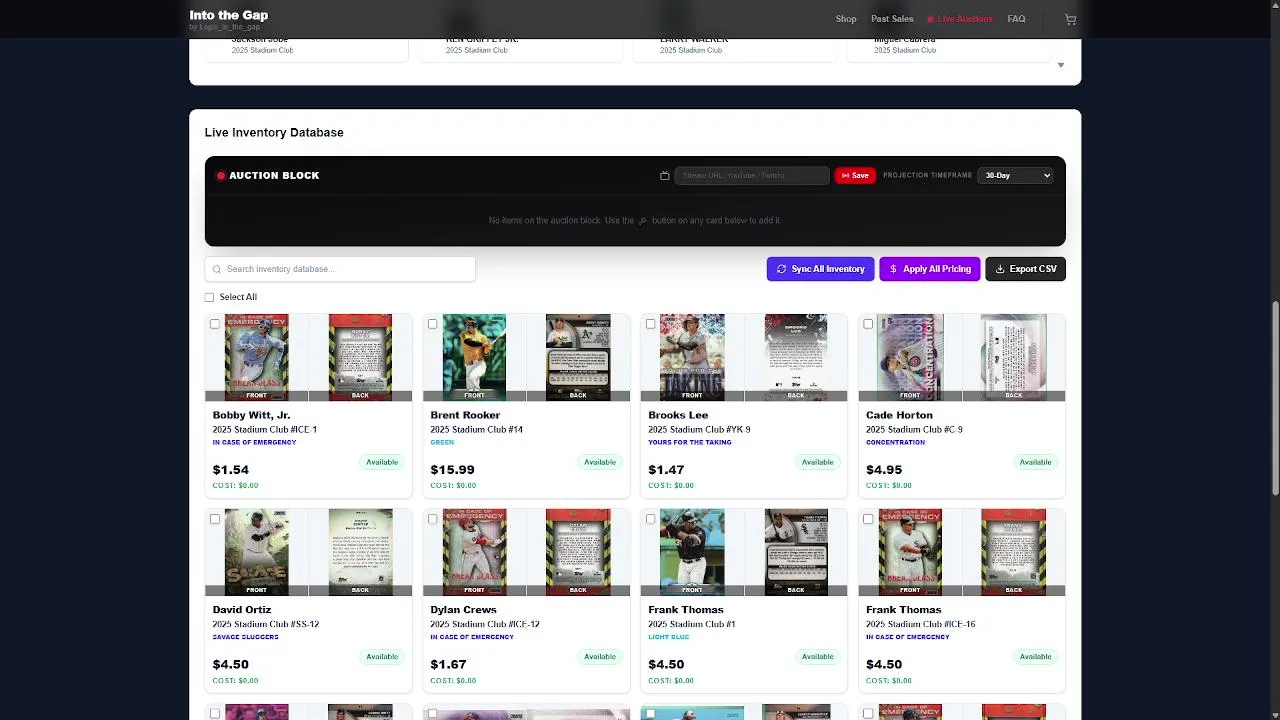Open Brooks Lee back card image
Screen dimensions: 1280x720
796,357
